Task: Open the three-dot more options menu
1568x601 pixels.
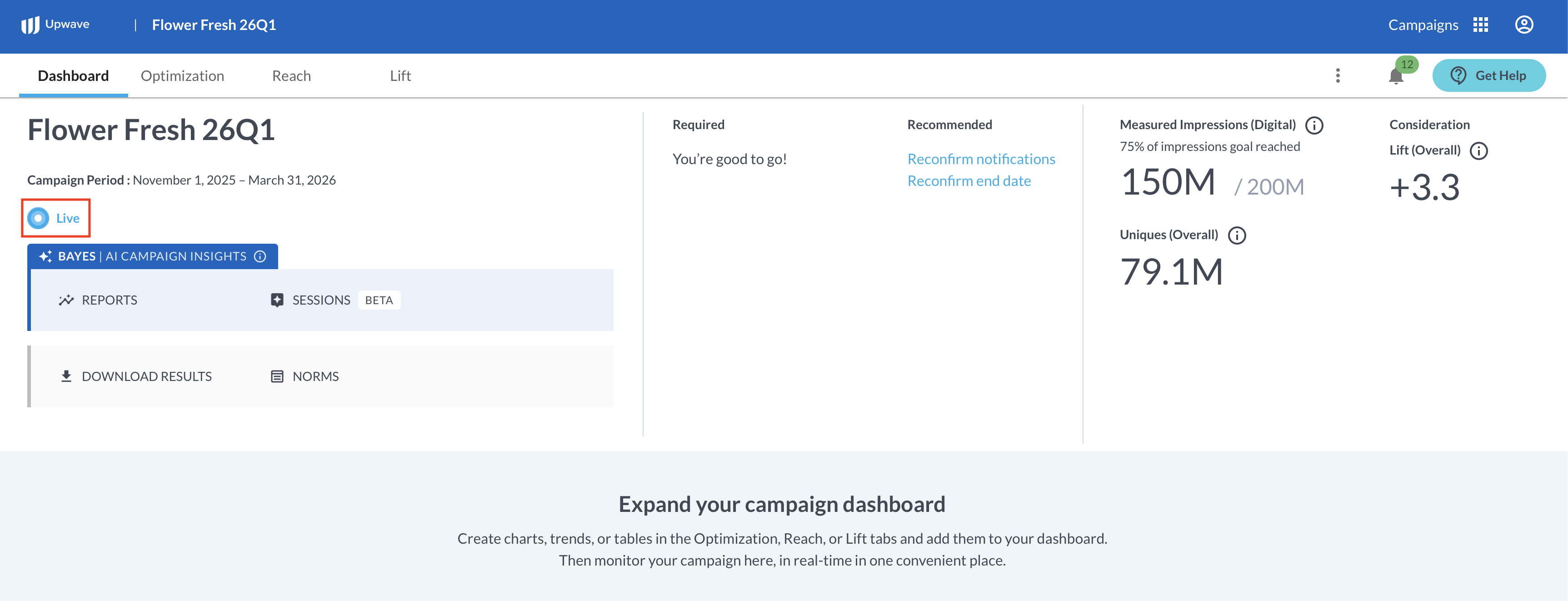Action: 1337,75
